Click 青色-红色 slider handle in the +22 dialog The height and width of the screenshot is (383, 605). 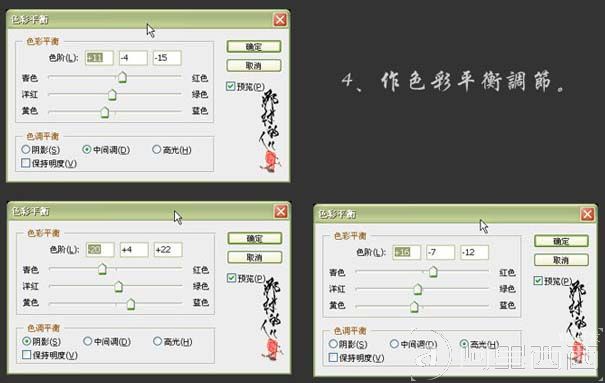click(102, 269)
